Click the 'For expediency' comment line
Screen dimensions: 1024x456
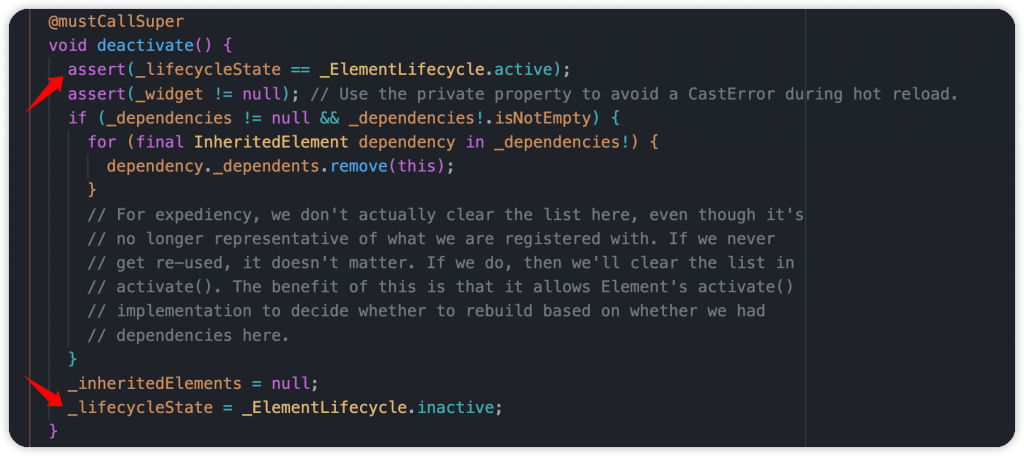(x=445, y=214)
